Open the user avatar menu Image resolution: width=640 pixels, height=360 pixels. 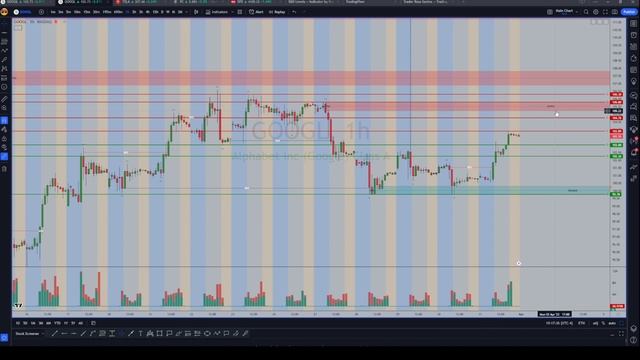click(x=4, y=12)
